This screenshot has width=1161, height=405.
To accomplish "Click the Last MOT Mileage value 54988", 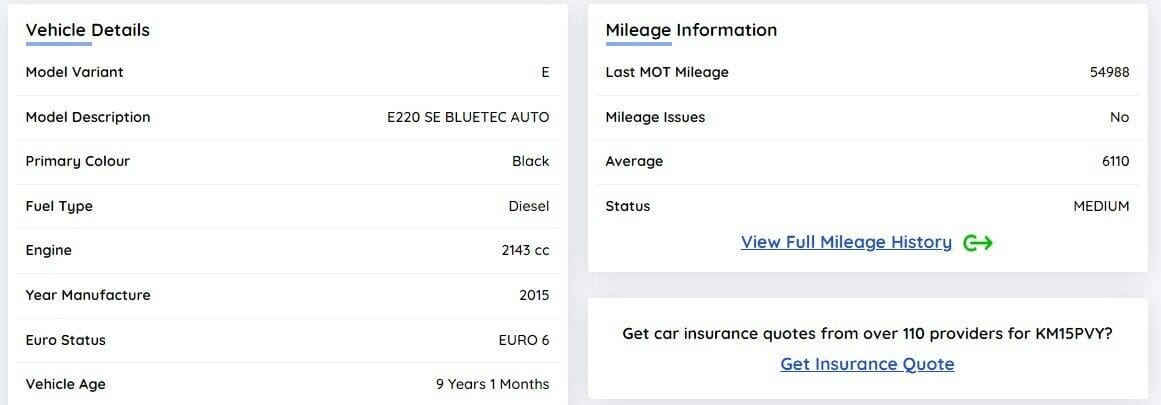I will (x=1109, y=72).
